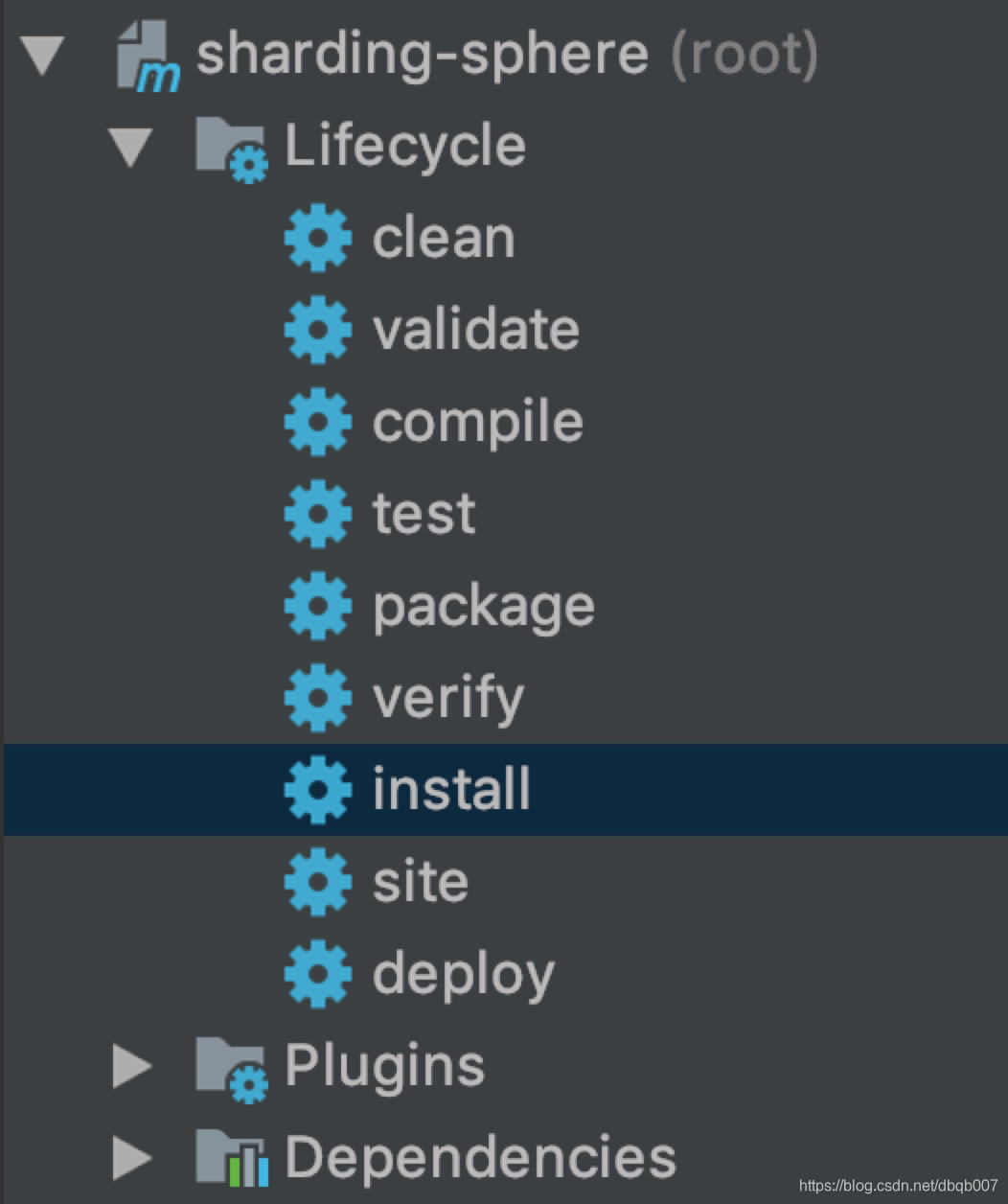The height and width of the screenshot is (1204, 1008).
Task: Click the package goal gear icon
Action: pos(318,606)
